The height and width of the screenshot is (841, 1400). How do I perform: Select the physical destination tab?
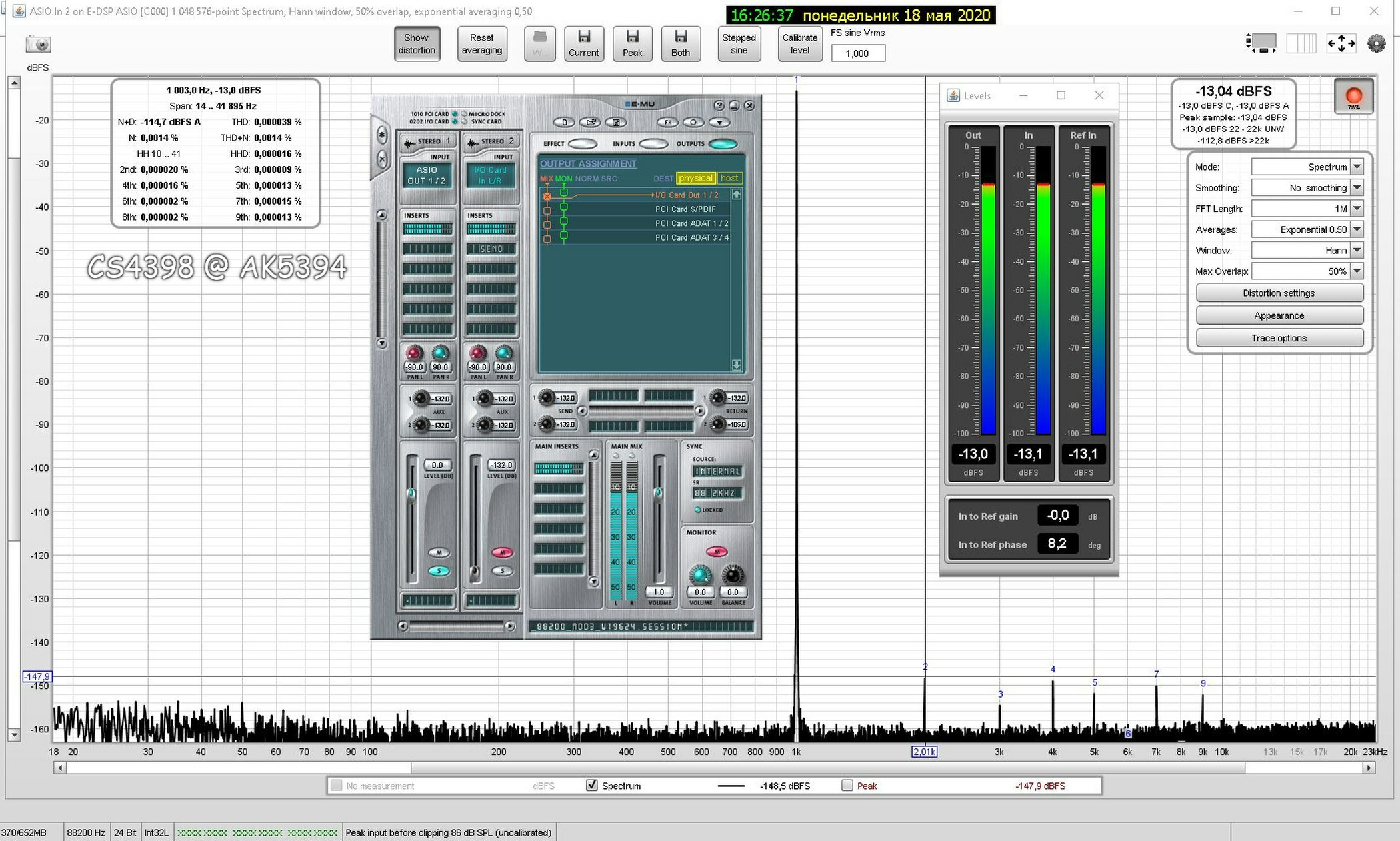(696, 178)
